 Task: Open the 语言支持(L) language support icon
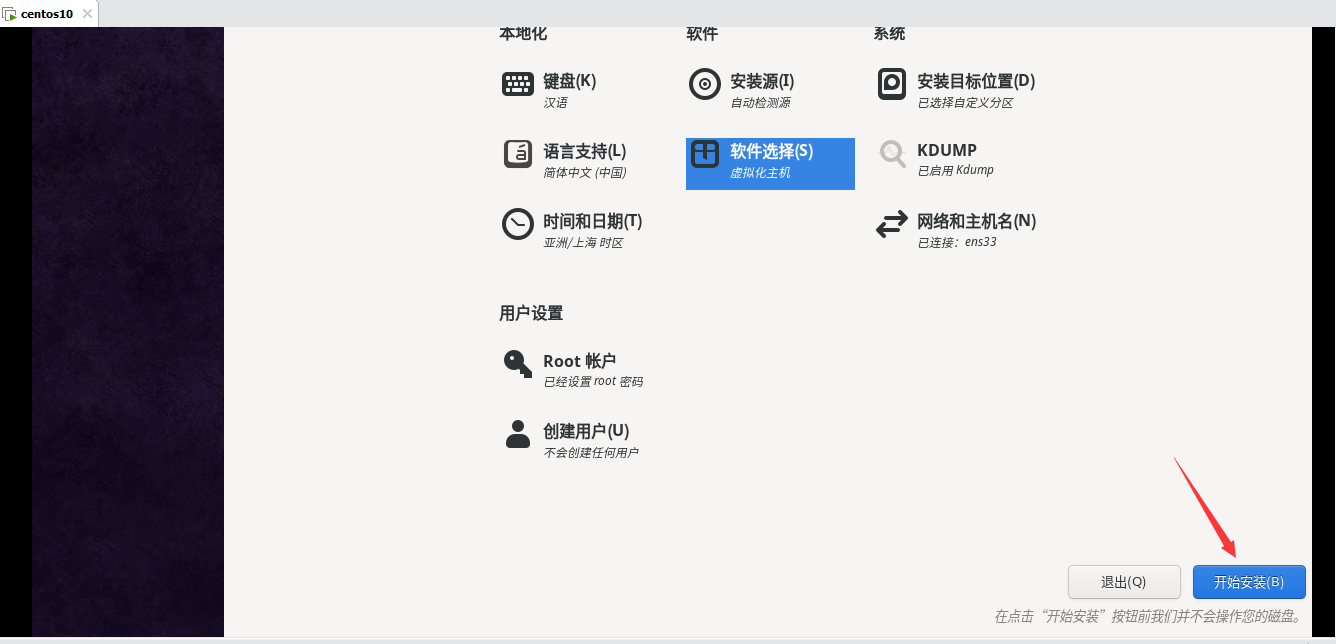[x=517, y=154]
